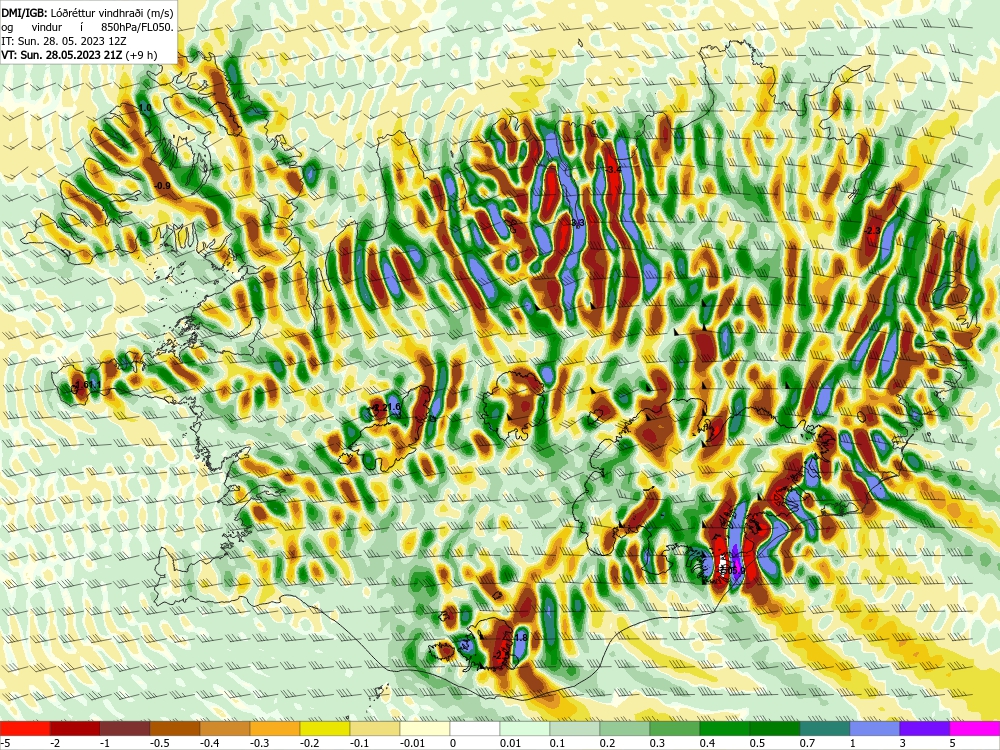Click the '-0.01' legend tick label
Viewport: 1000px width, 750px height.
pos(413,743)
